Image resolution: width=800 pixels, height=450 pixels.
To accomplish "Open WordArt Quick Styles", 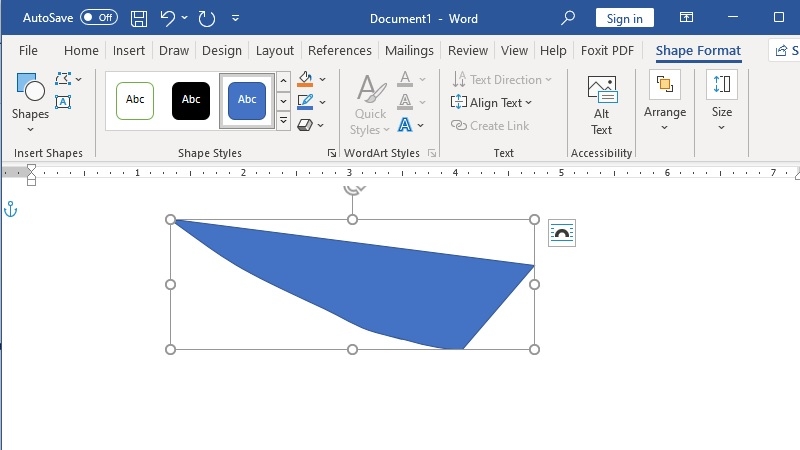I will click(371, 104).
